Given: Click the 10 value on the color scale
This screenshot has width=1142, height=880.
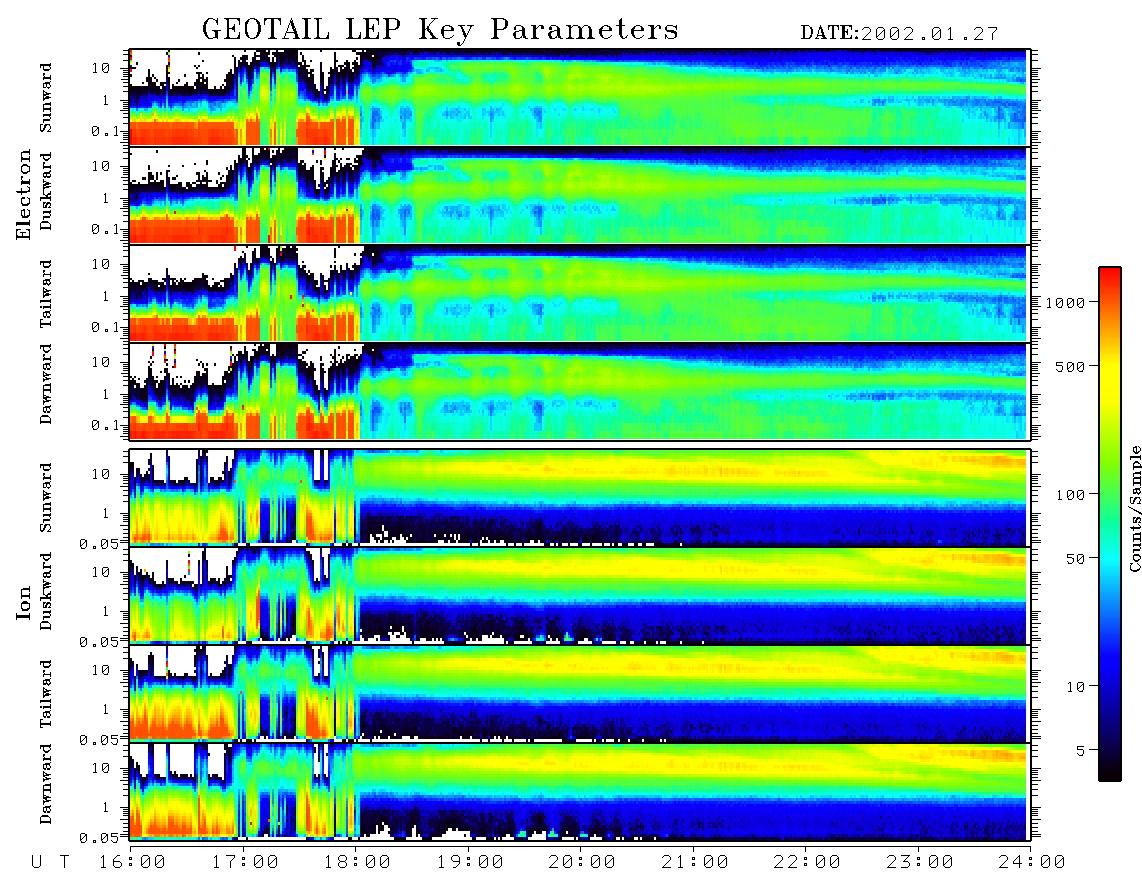Looking at the screenshot, I should pos(1074,686).
